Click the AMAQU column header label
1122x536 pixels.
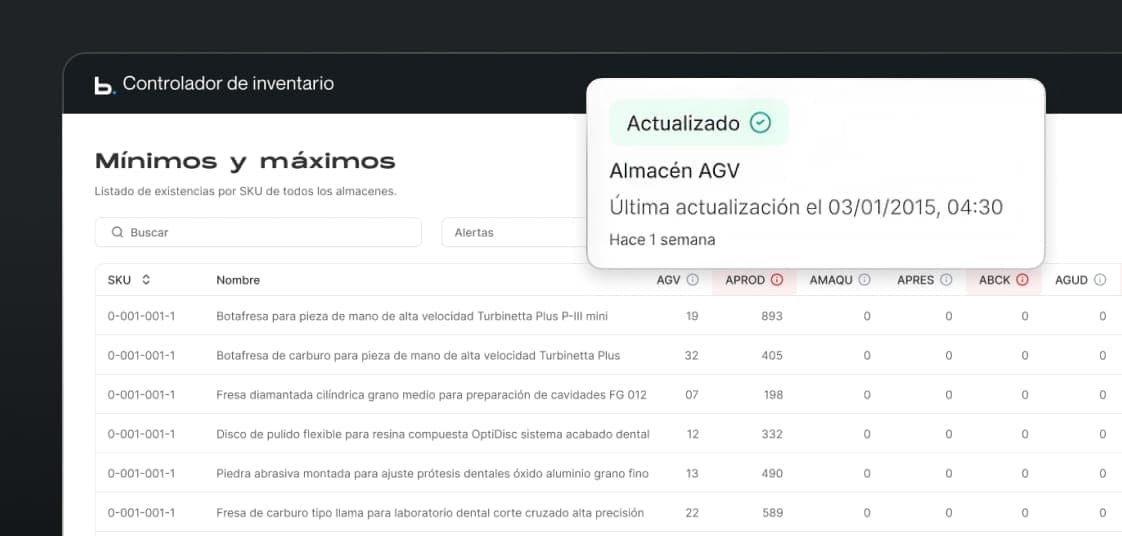[831, 280]
